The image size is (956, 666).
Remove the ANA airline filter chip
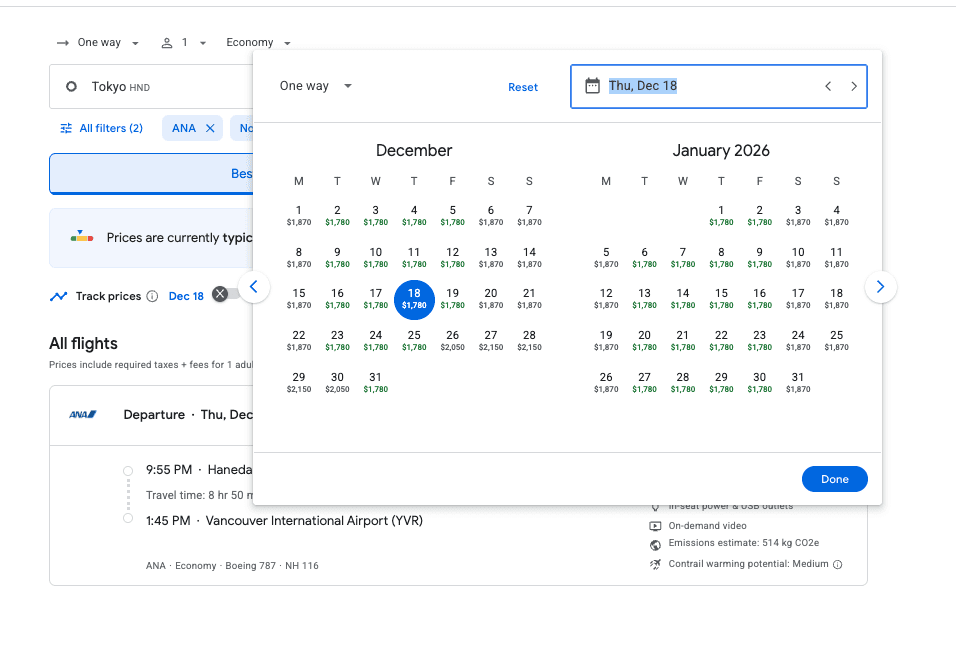[x=210, y=128]
